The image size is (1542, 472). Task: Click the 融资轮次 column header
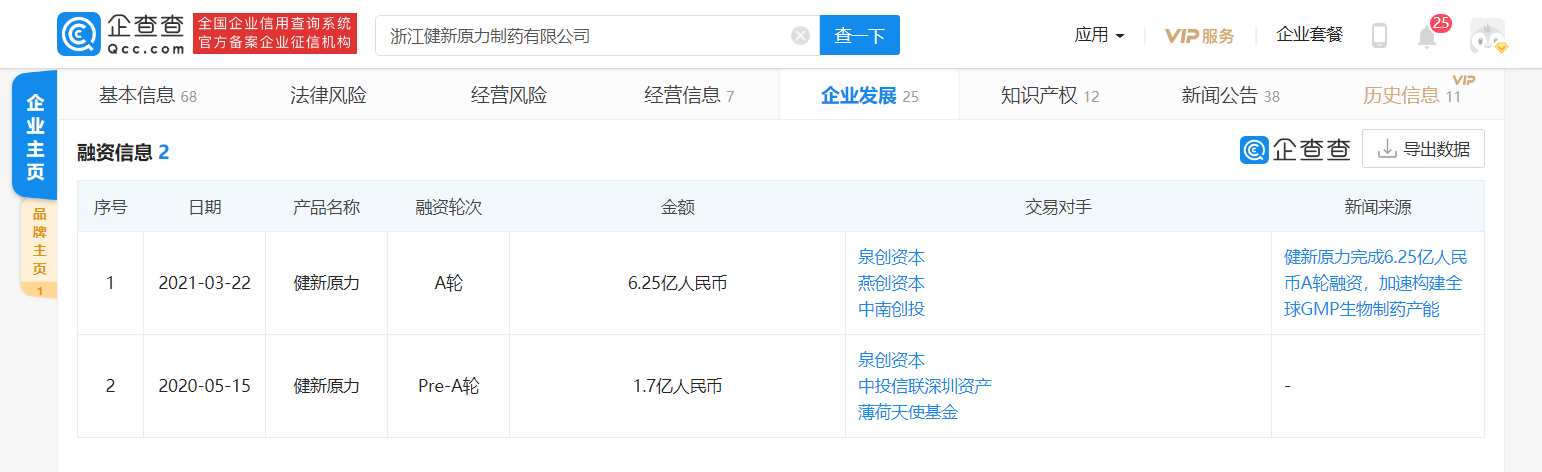pos(448,207)
